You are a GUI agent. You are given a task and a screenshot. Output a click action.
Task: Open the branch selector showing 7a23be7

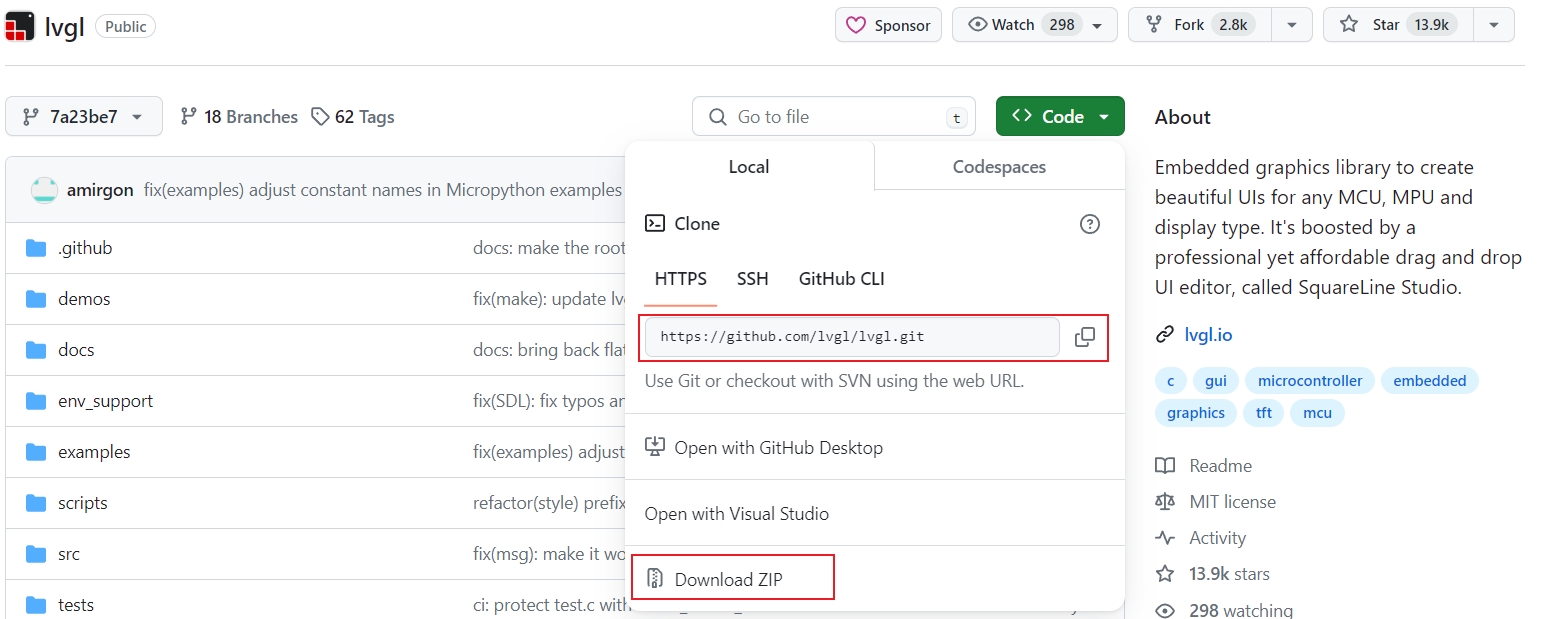(x=84, y=116)
